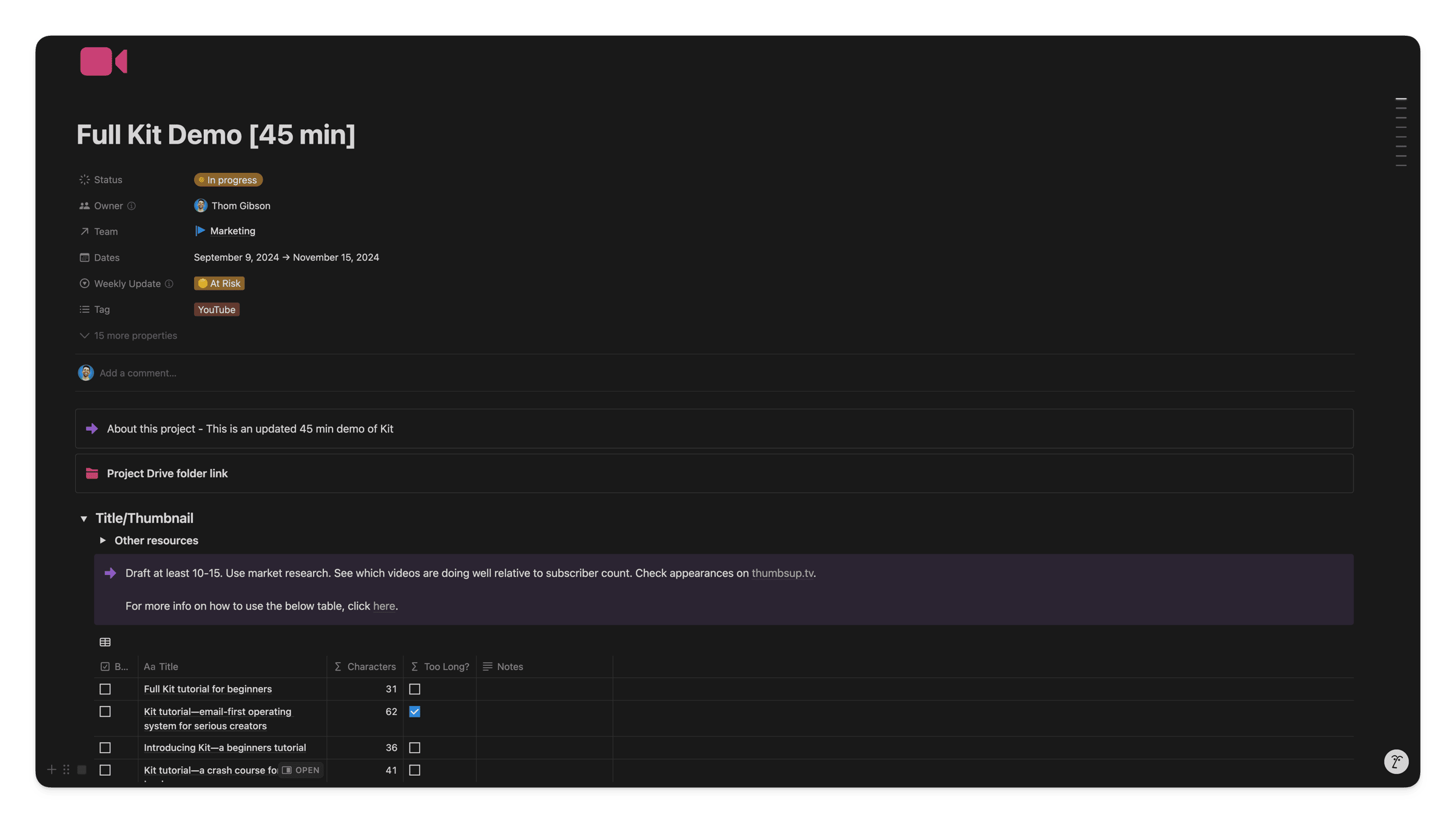Click the About this project callout text
1456x823 pixels.
[250, 429]
